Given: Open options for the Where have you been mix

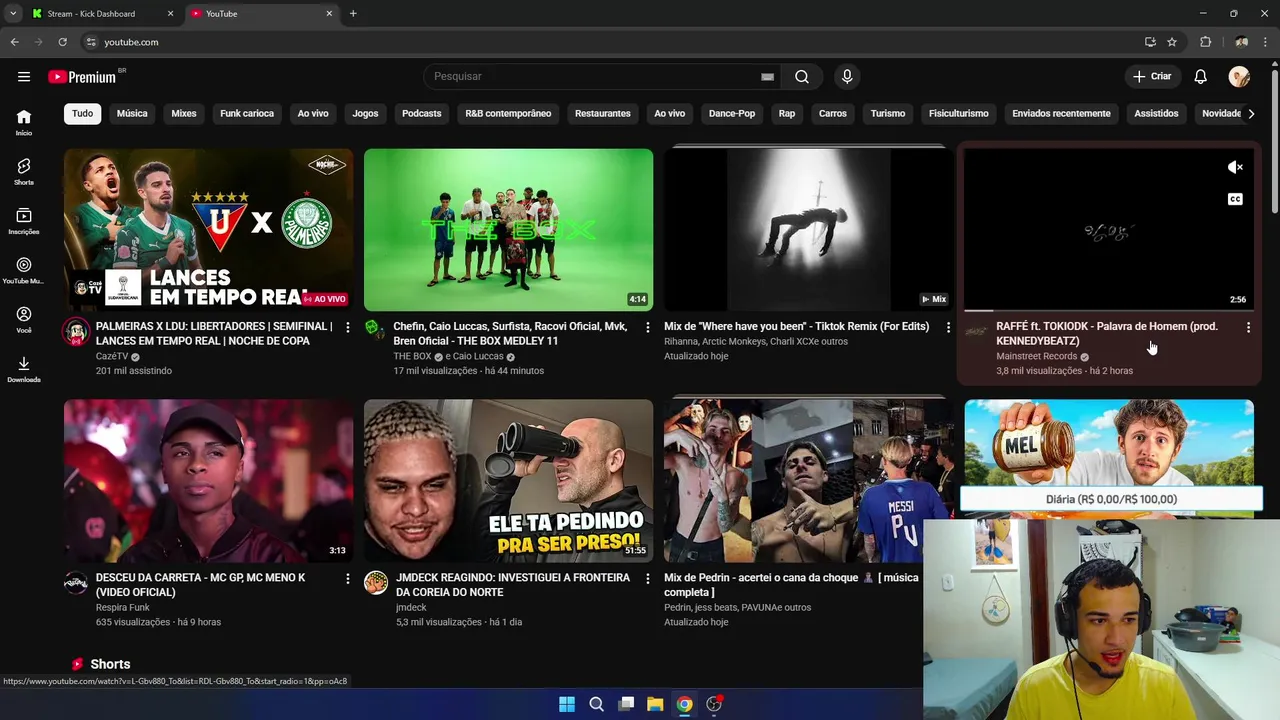Looking at the screenshot, I should 948,327.
